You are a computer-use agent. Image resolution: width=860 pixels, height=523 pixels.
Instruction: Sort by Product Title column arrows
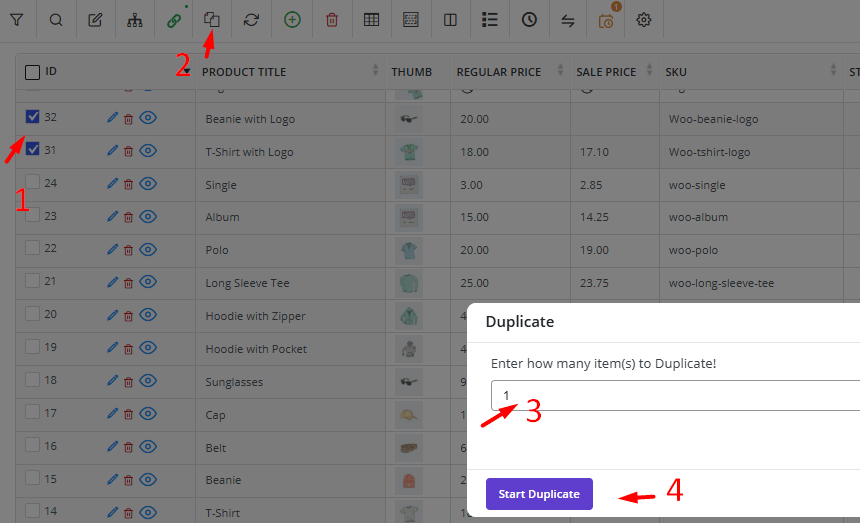point(375,70)
